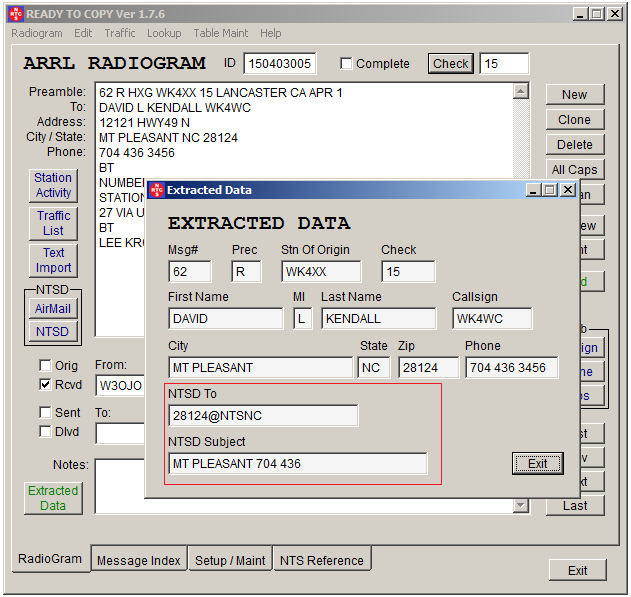Open the Lookup menu

(x=164, y=33)
